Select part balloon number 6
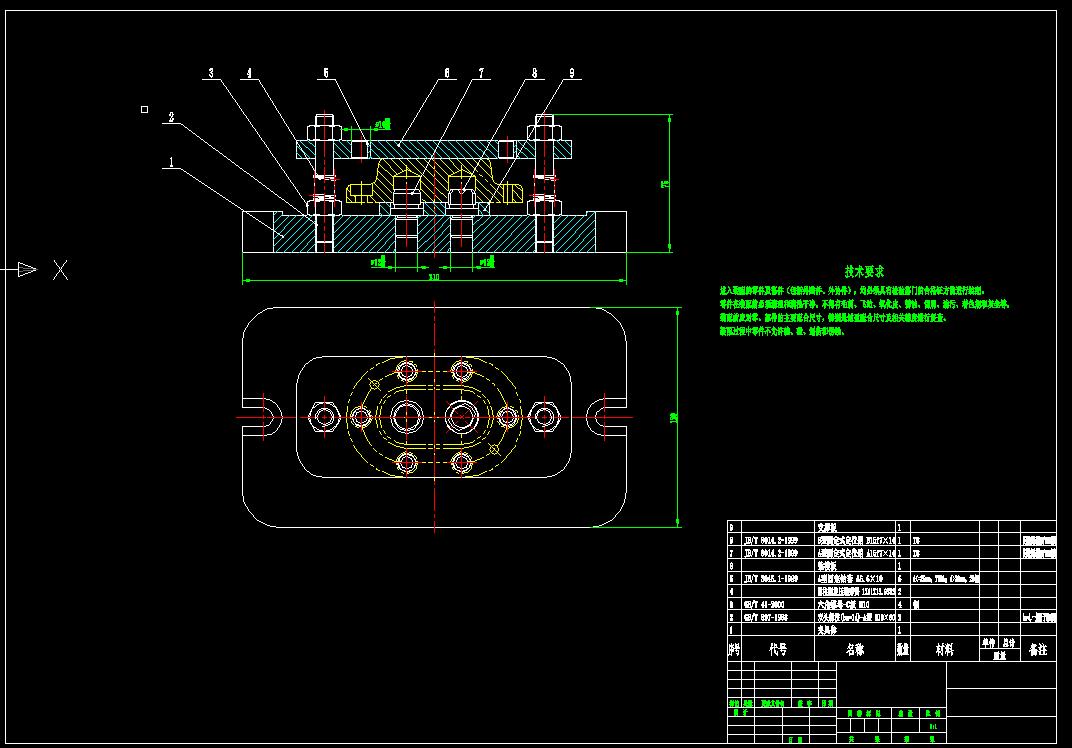Viewport: 1072px width, 748px height. coord(447,72)
